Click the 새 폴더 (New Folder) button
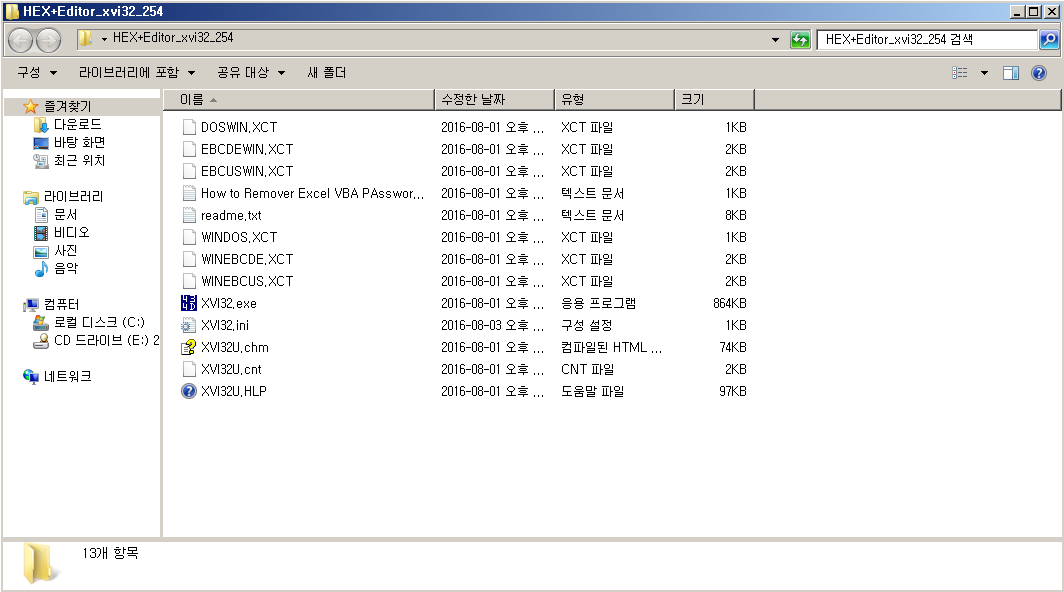 click(x=326, y=73)
